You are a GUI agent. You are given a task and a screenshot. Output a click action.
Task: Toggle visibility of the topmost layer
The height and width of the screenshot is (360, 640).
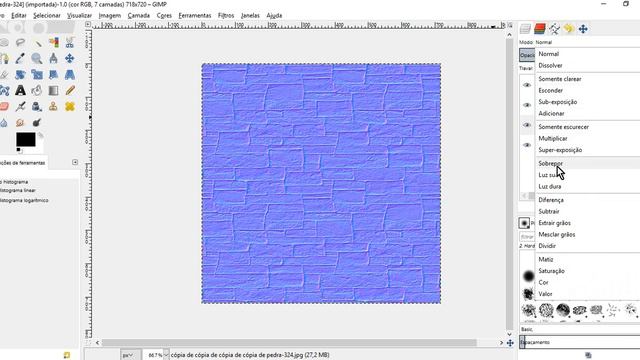coord(527,85)
